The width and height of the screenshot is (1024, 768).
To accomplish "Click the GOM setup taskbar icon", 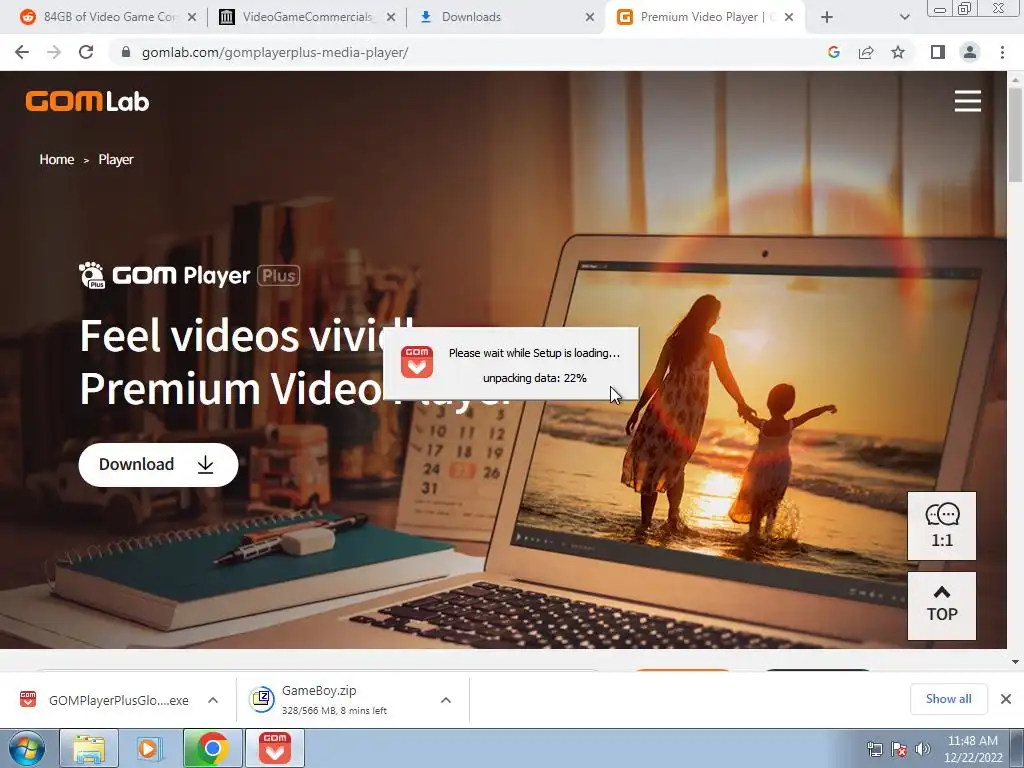I will pos(274,748).
